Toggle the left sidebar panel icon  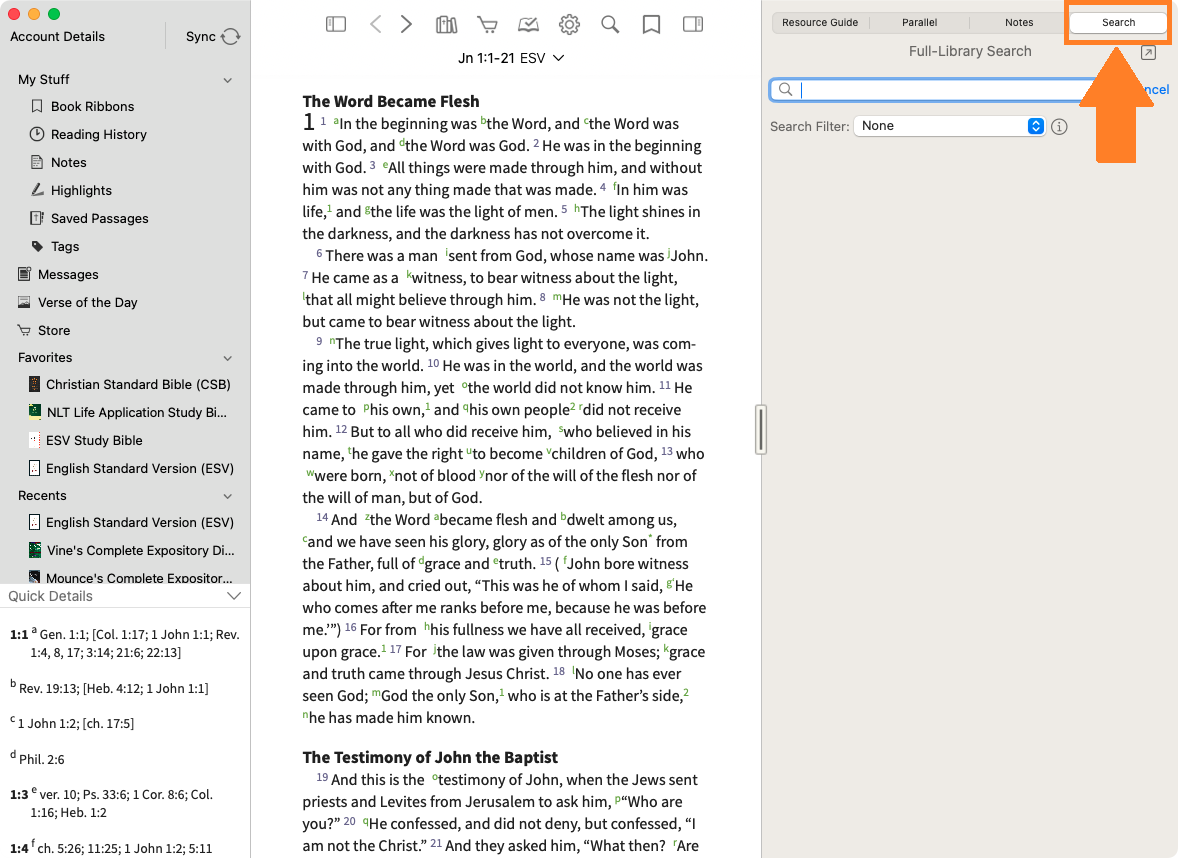[x=336, y=24]
